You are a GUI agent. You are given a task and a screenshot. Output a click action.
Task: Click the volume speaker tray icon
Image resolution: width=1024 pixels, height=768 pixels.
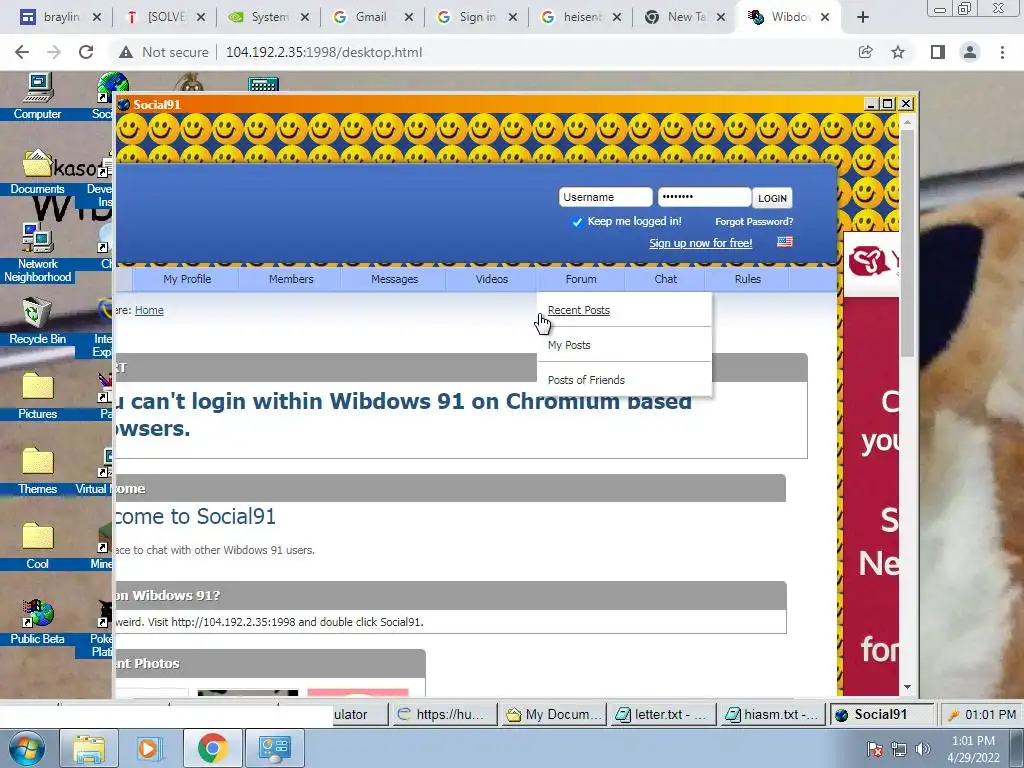click(x=923, y=749)
